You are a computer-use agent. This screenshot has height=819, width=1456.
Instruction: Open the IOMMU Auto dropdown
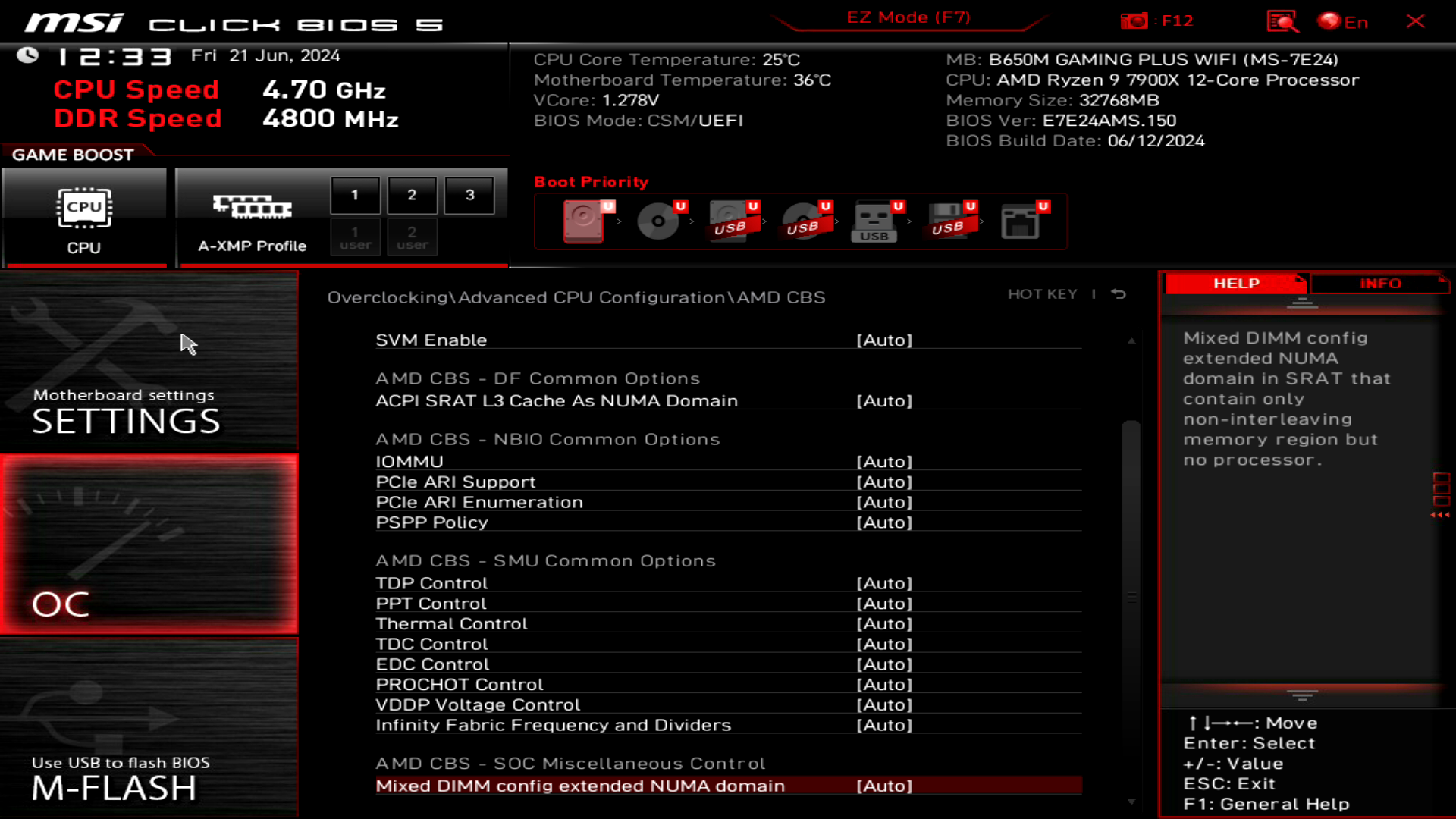pos(885,461)
